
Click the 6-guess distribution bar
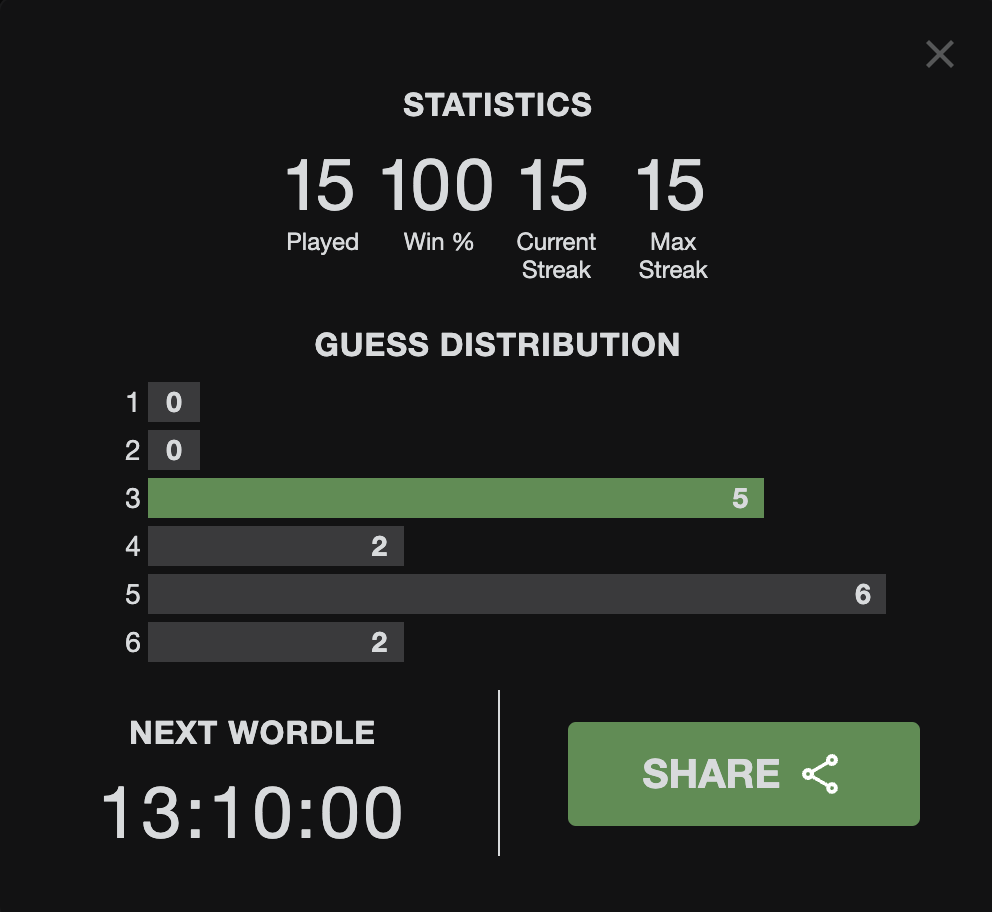[x=276, y=643]
